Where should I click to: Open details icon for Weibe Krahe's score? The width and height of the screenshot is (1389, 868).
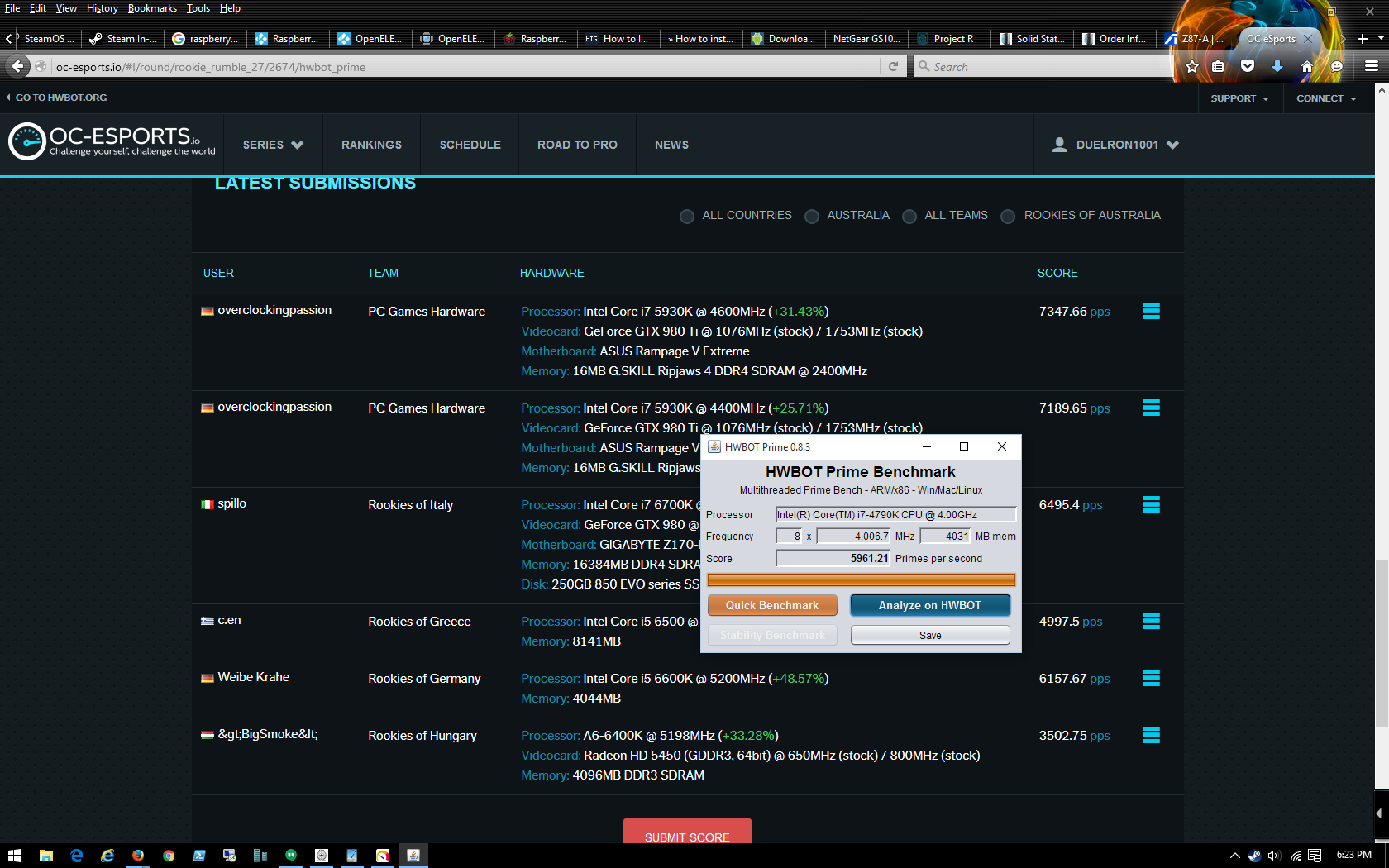1151,678
